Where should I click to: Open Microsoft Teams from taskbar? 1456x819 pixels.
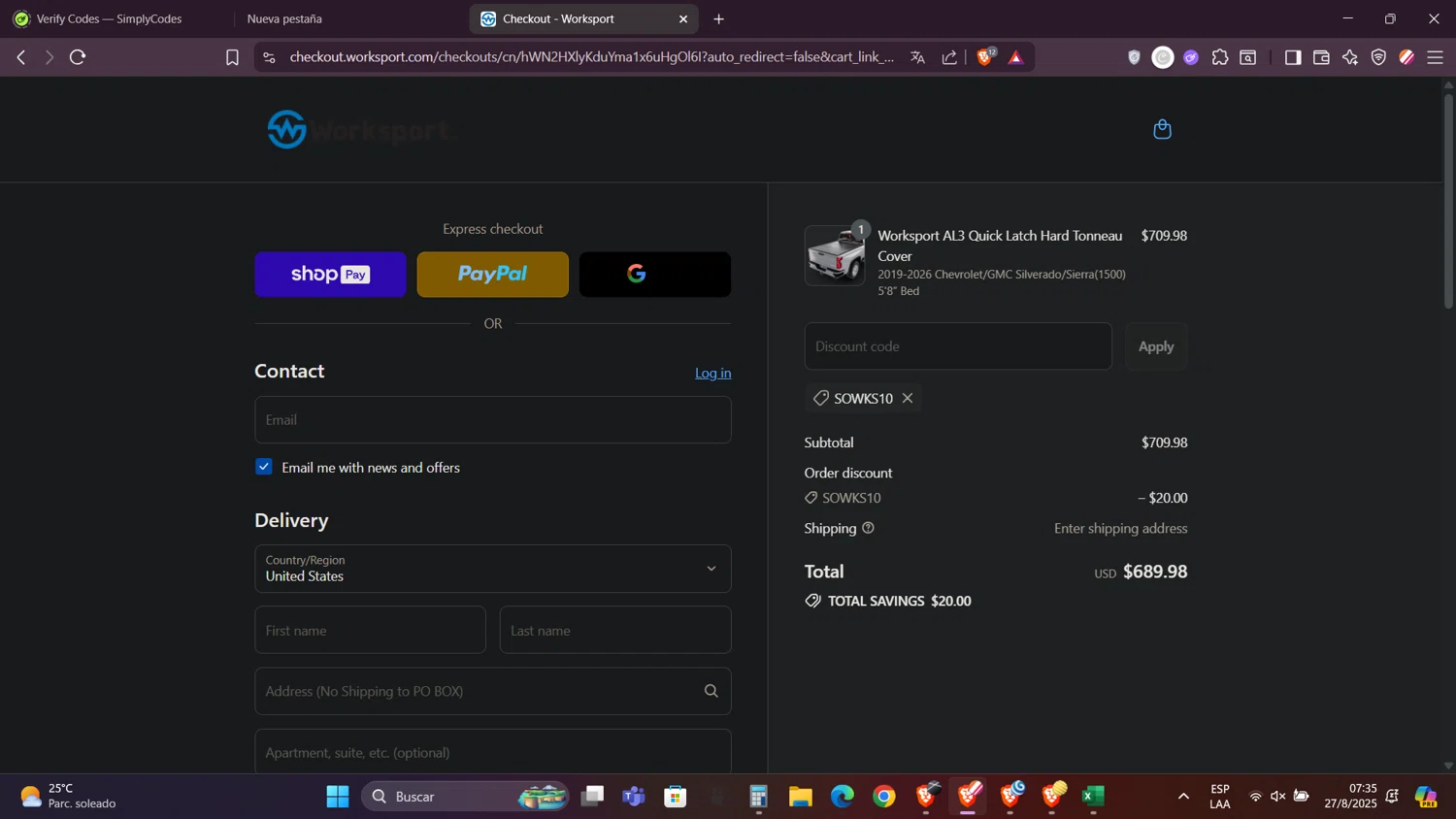point(634,797)
